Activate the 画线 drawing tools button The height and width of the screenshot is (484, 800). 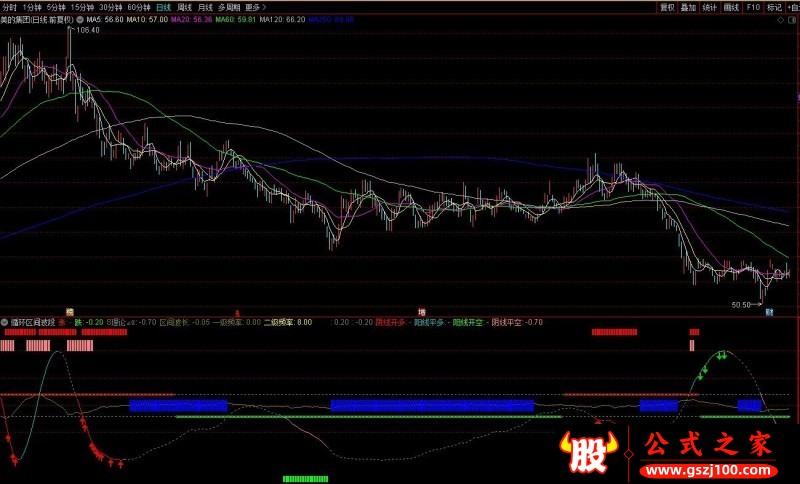click(731, 7)
